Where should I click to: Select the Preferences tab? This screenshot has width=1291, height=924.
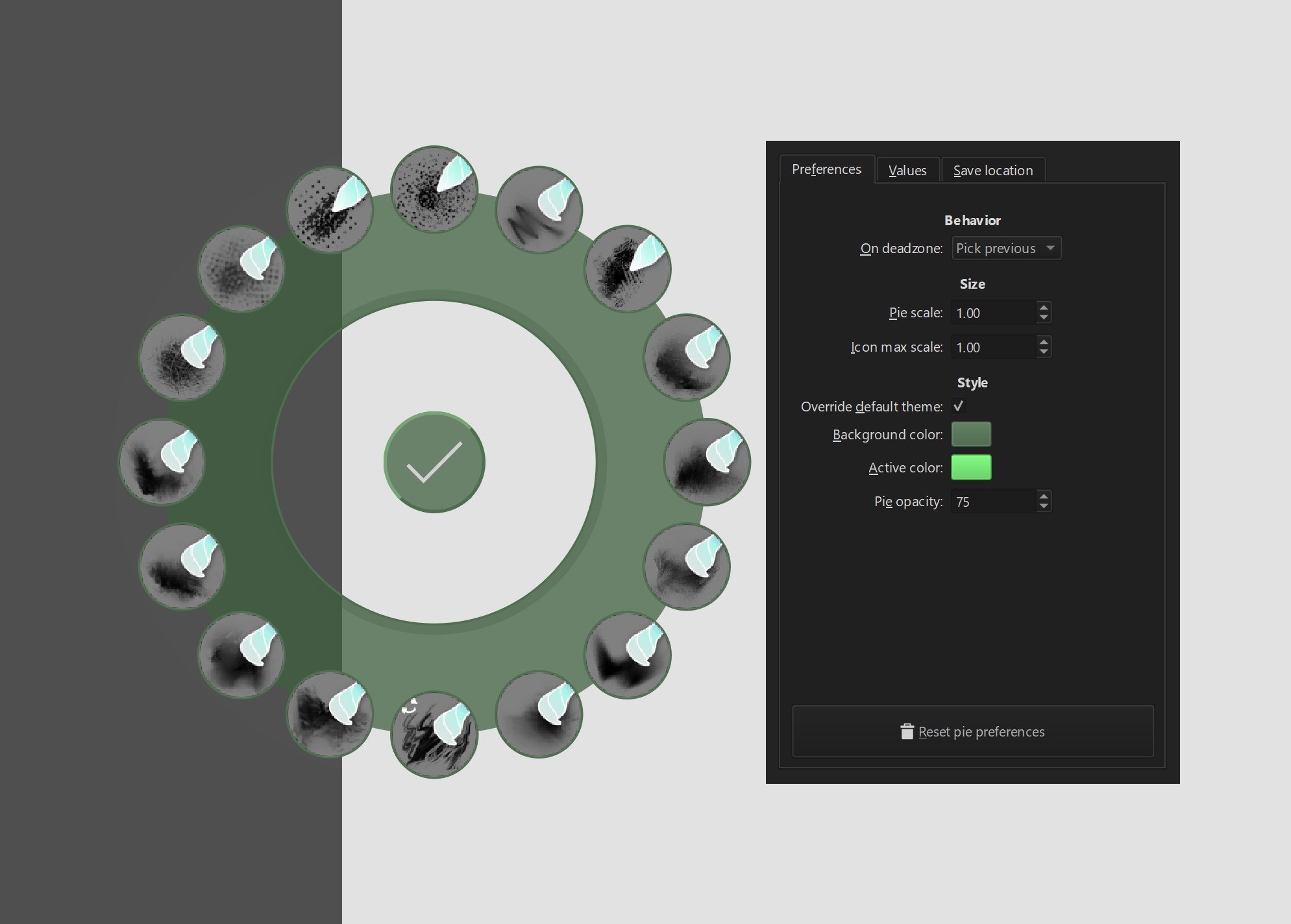[x=826, y=169]
